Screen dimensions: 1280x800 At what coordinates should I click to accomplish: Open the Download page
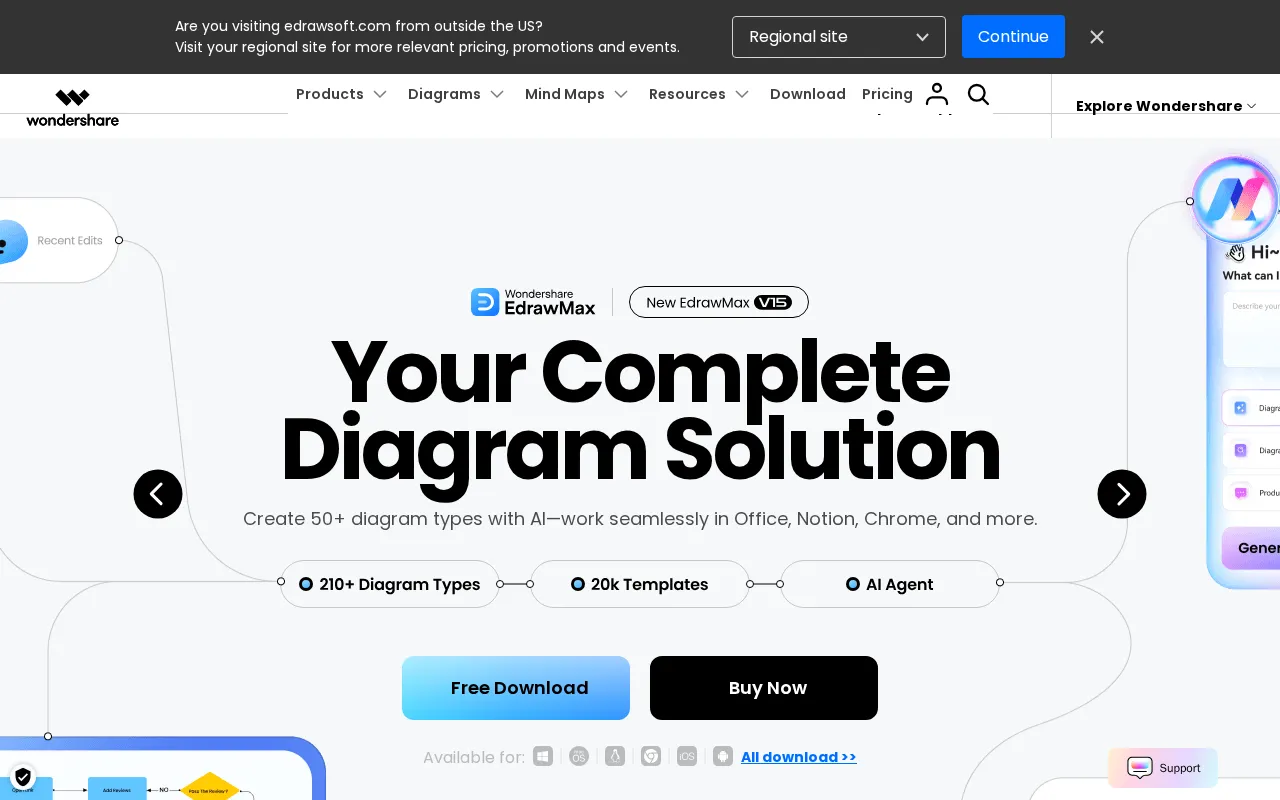(808, 94)
